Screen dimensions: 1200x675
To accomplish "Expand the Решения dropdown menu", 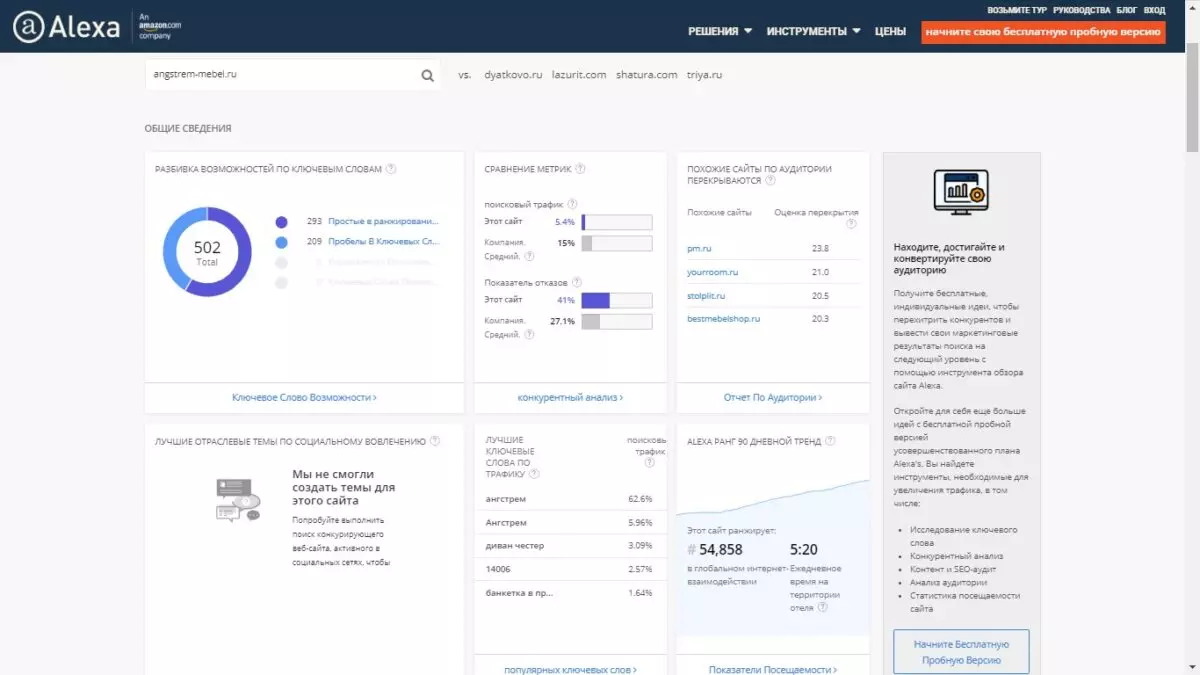I will coord(720,31).
